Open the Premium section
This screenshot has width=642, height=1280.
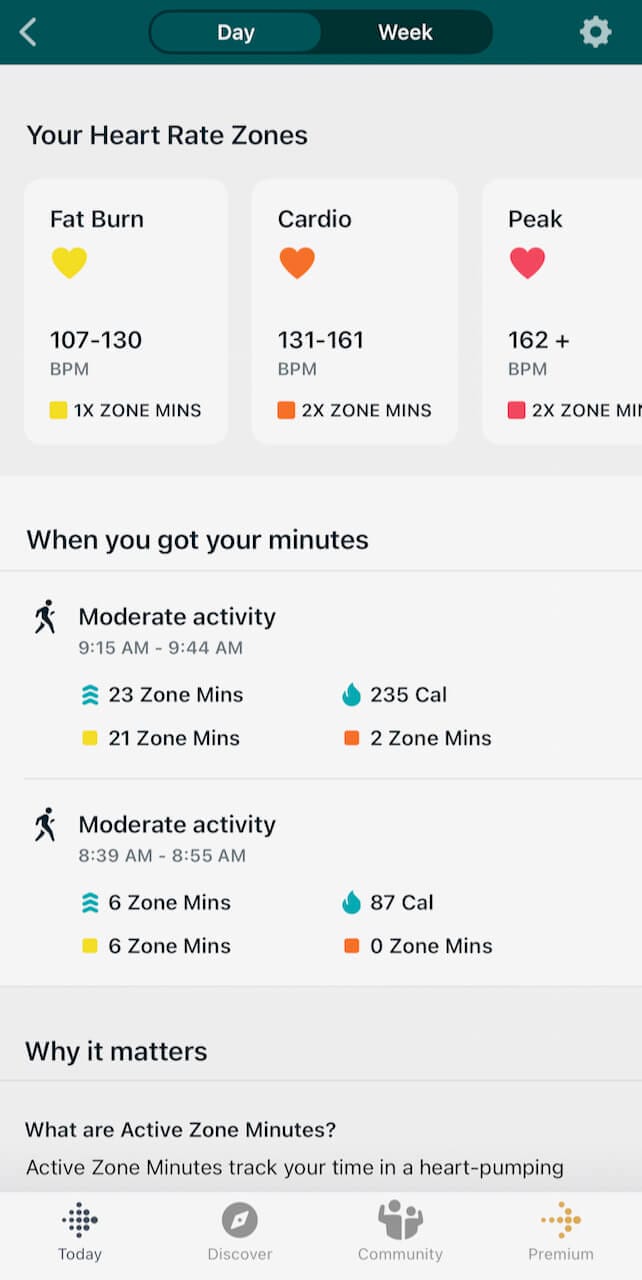[x=561, y=1221]
